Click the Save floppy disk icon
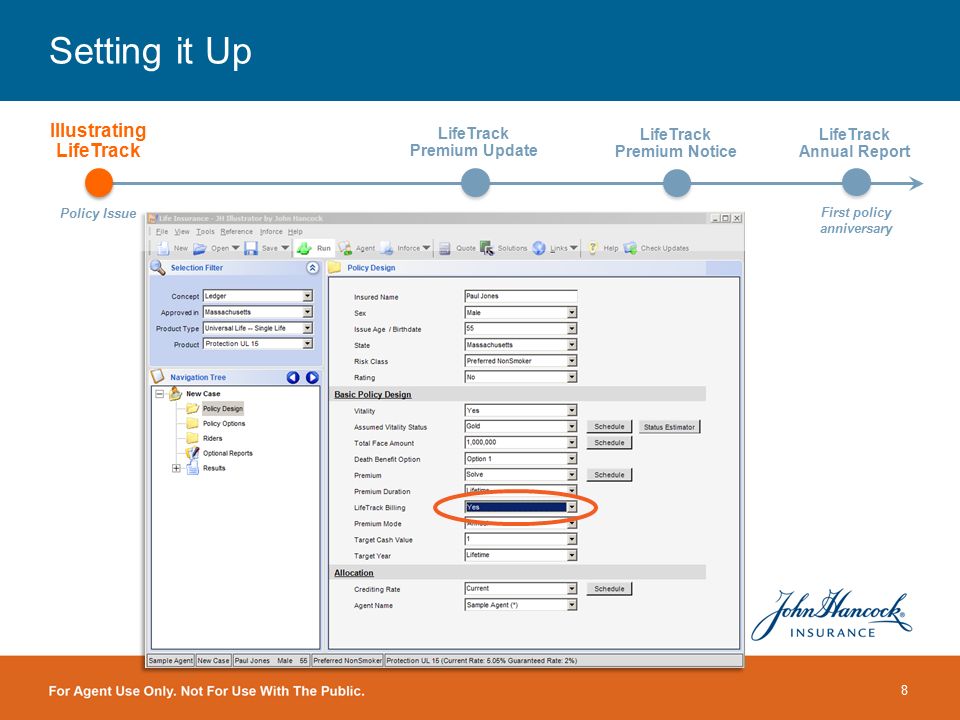The height and width of the screenshot is (720, 960). [250, 248]
